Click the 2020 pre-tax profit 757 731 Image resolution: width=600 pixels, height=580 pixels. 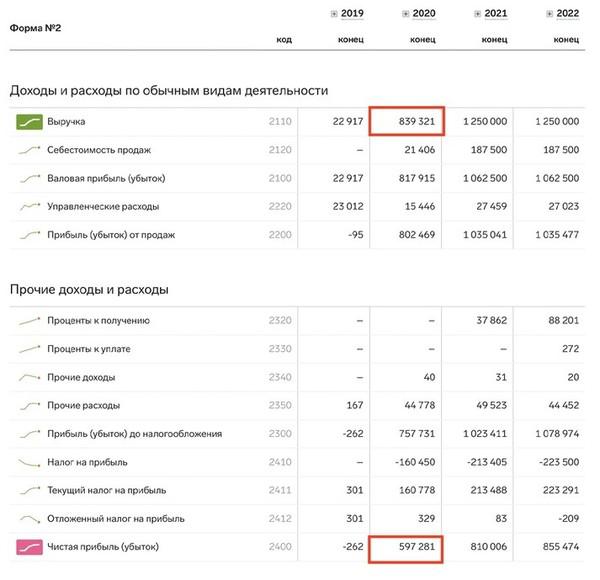[417, 434]
